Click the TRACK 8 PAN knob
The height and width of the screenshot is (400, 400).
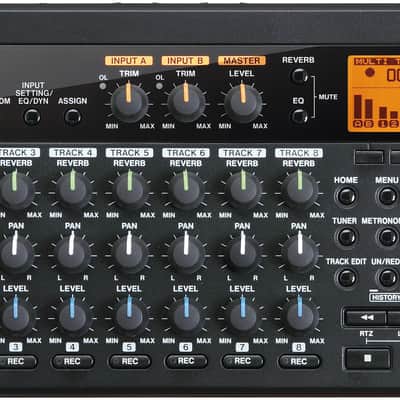point(299,253)
